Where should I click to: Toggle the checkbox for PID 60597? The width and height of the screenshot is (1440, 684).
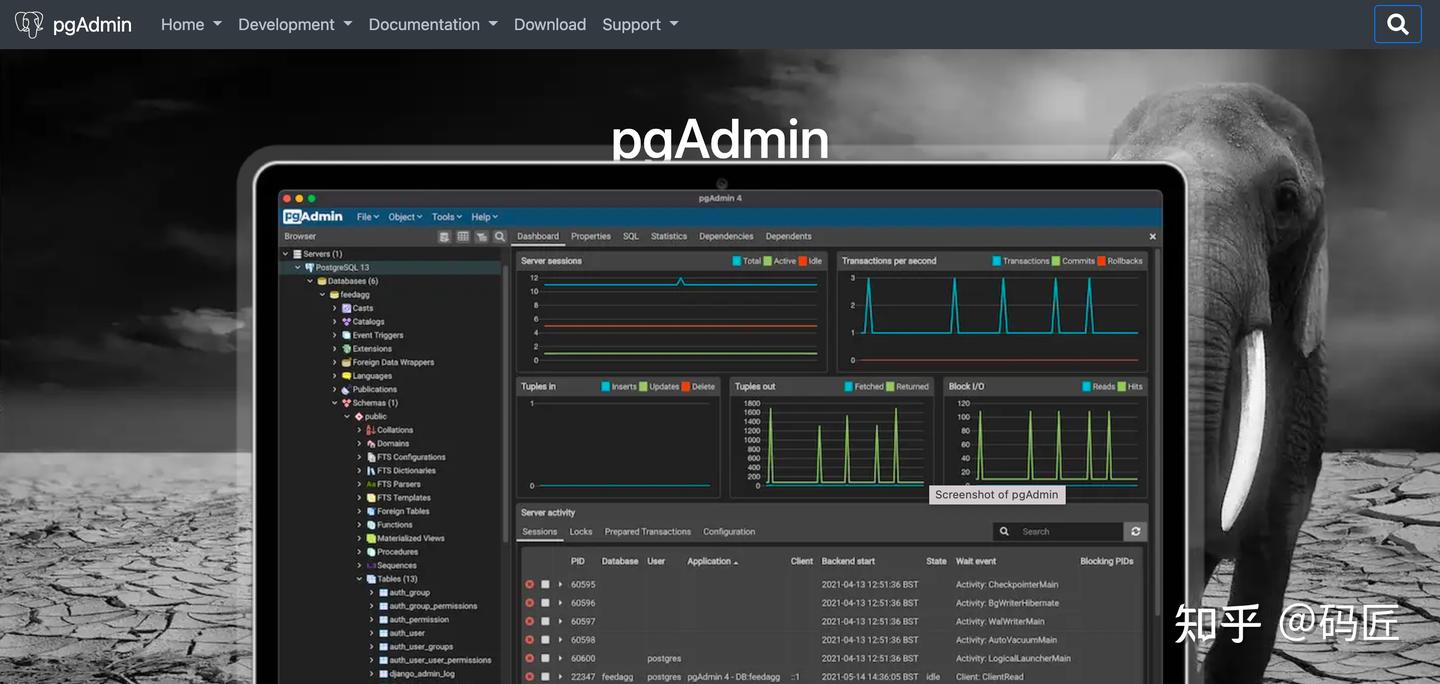pyautogui.click(x=544, y=621)
